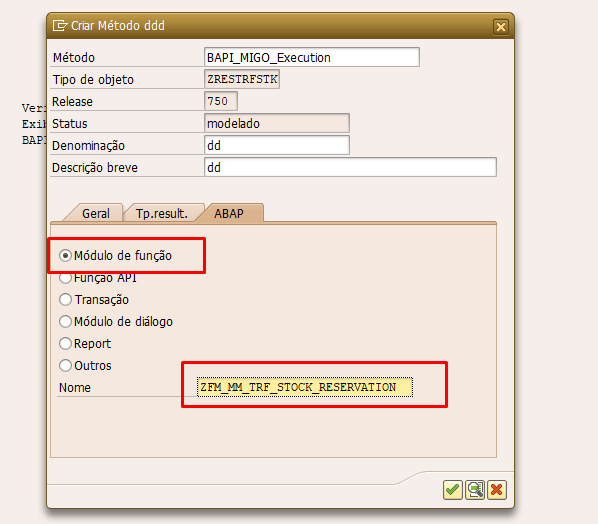
Task: Confirm with the green checkmark icon
Action: (453, 490)
